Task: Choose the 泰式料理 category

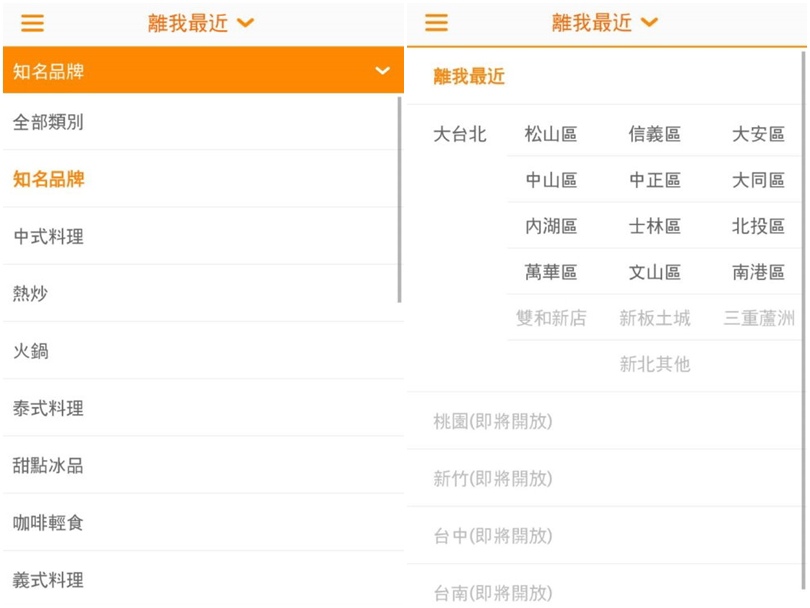Action: tap(48, 408)
